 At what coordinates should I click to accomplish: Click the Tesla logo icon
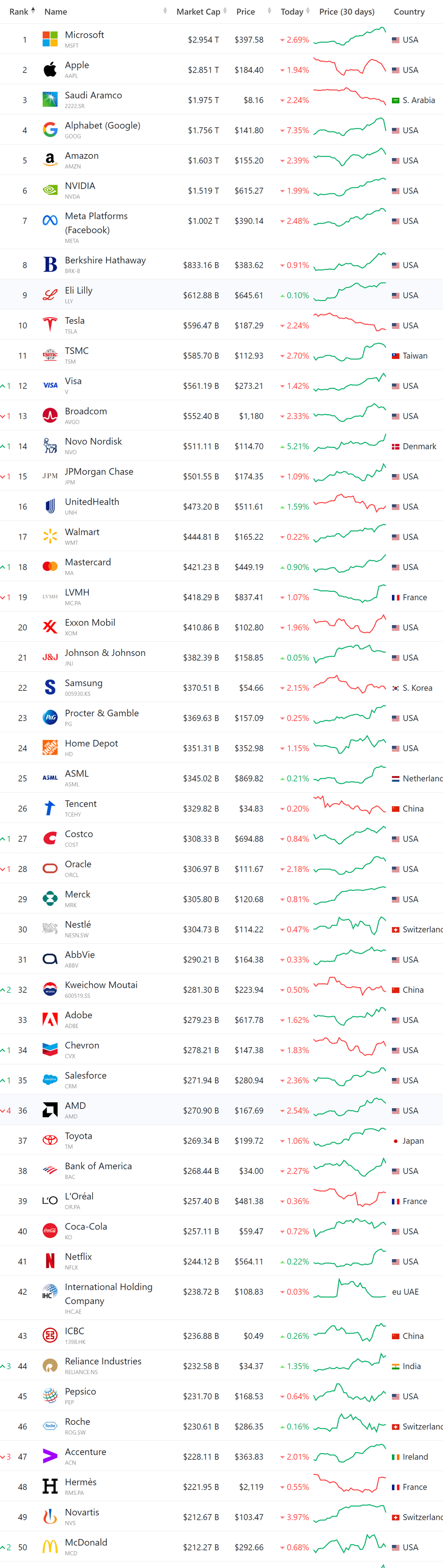pyautogui.click(x=50, y=325)
